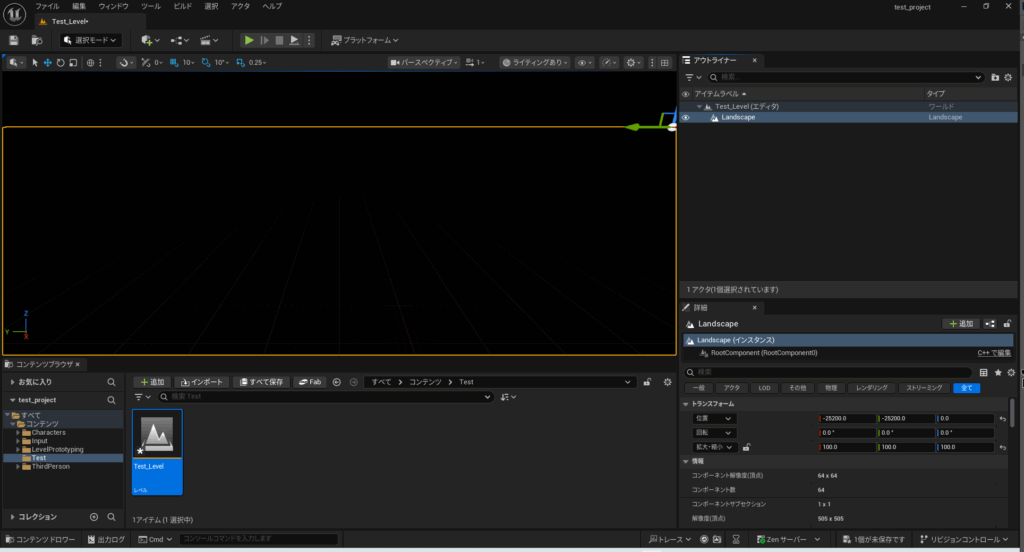The height and width of the screenshot is (552, 1024).
Task: Open the ファイル menu
Action: 47,7
